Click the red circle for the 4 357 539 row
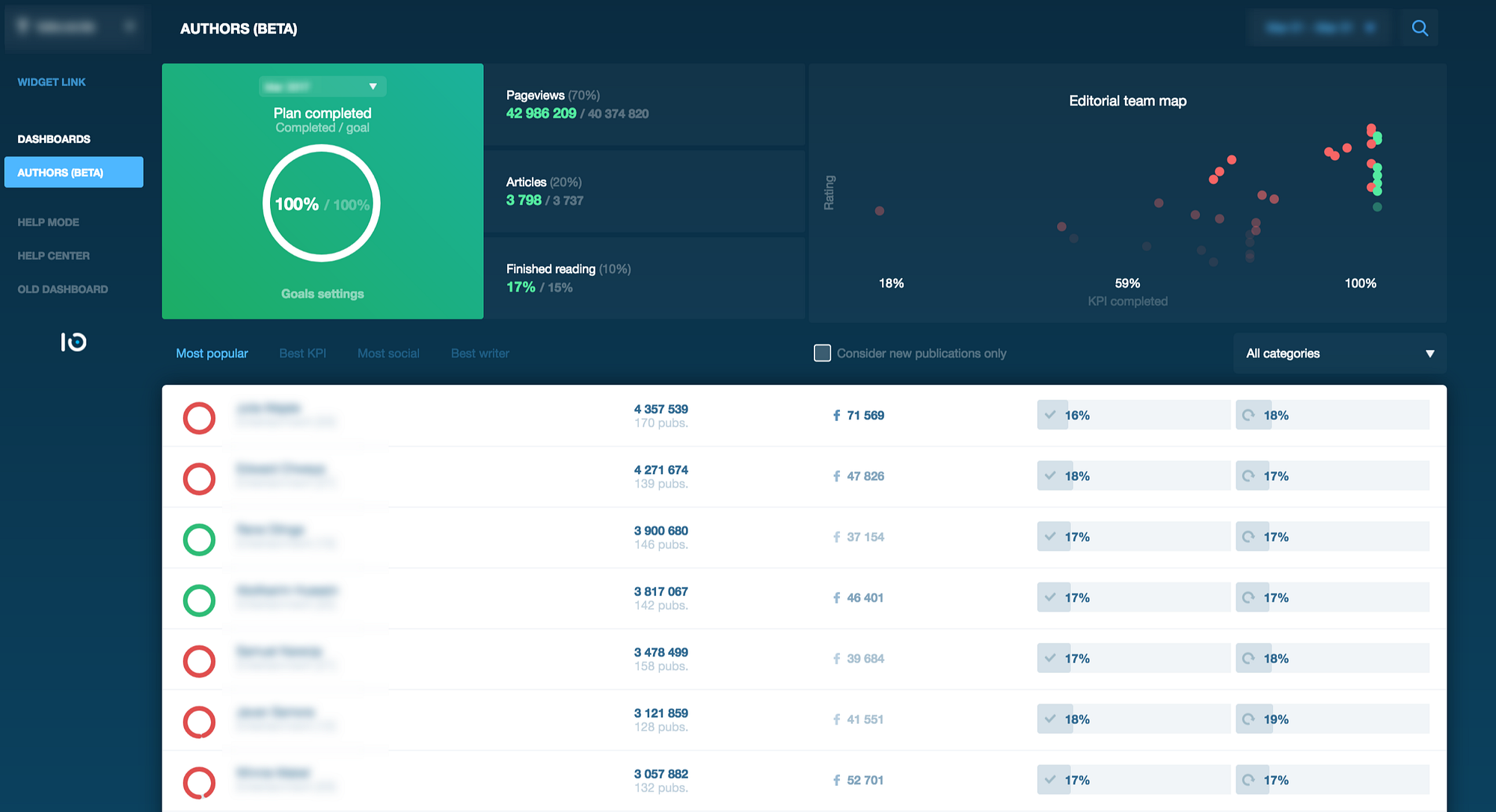The image size is (1496, 812). [x=199, y=418]
